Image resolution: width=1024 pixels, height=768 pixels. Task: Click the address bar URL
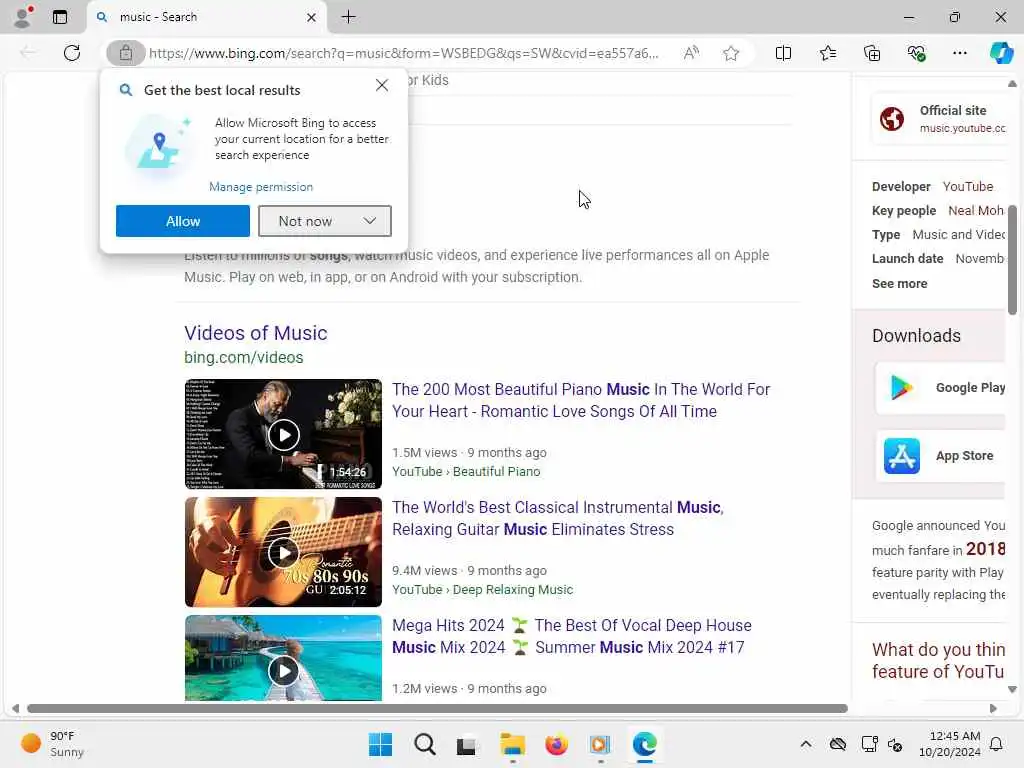coord(404,54)
